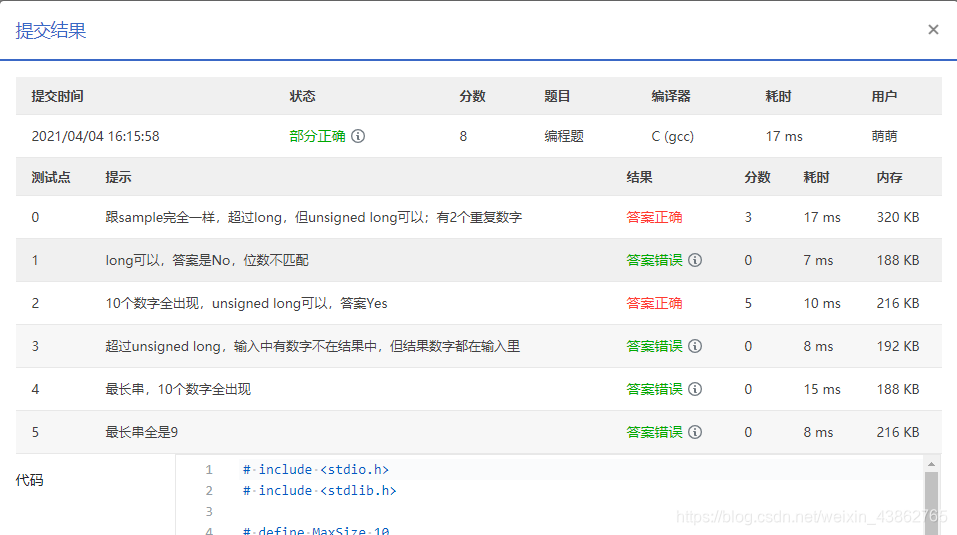The width and height of the screenshot is (957, 535).
Task: Click code line '# include <stdio.h>'
Action: click(316, 469)
